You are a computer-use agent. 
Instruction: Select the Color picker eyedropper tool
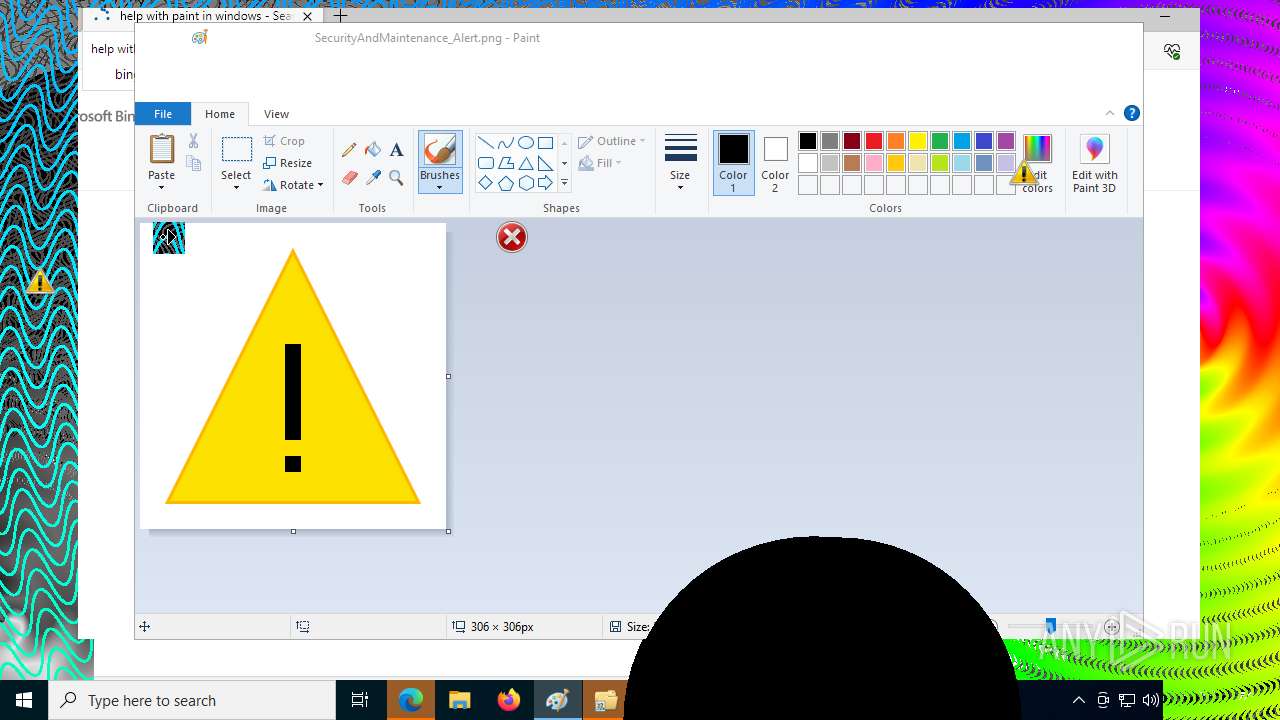(x=373, y=178)
